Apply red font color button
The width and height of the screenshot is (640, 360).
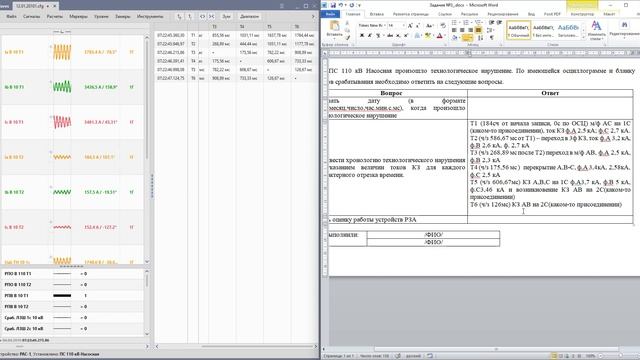pos(439,36)
